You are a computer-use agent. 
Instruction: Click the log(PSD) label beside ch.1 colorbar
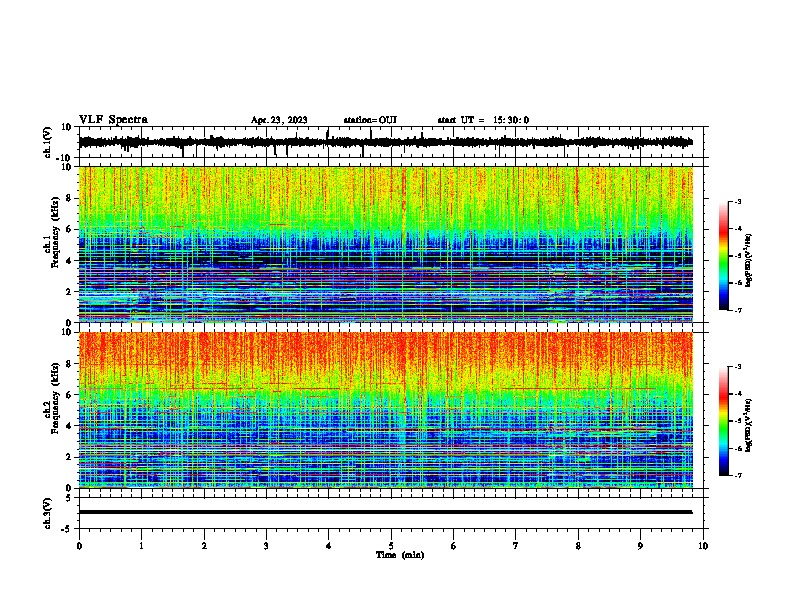point(748,260)
